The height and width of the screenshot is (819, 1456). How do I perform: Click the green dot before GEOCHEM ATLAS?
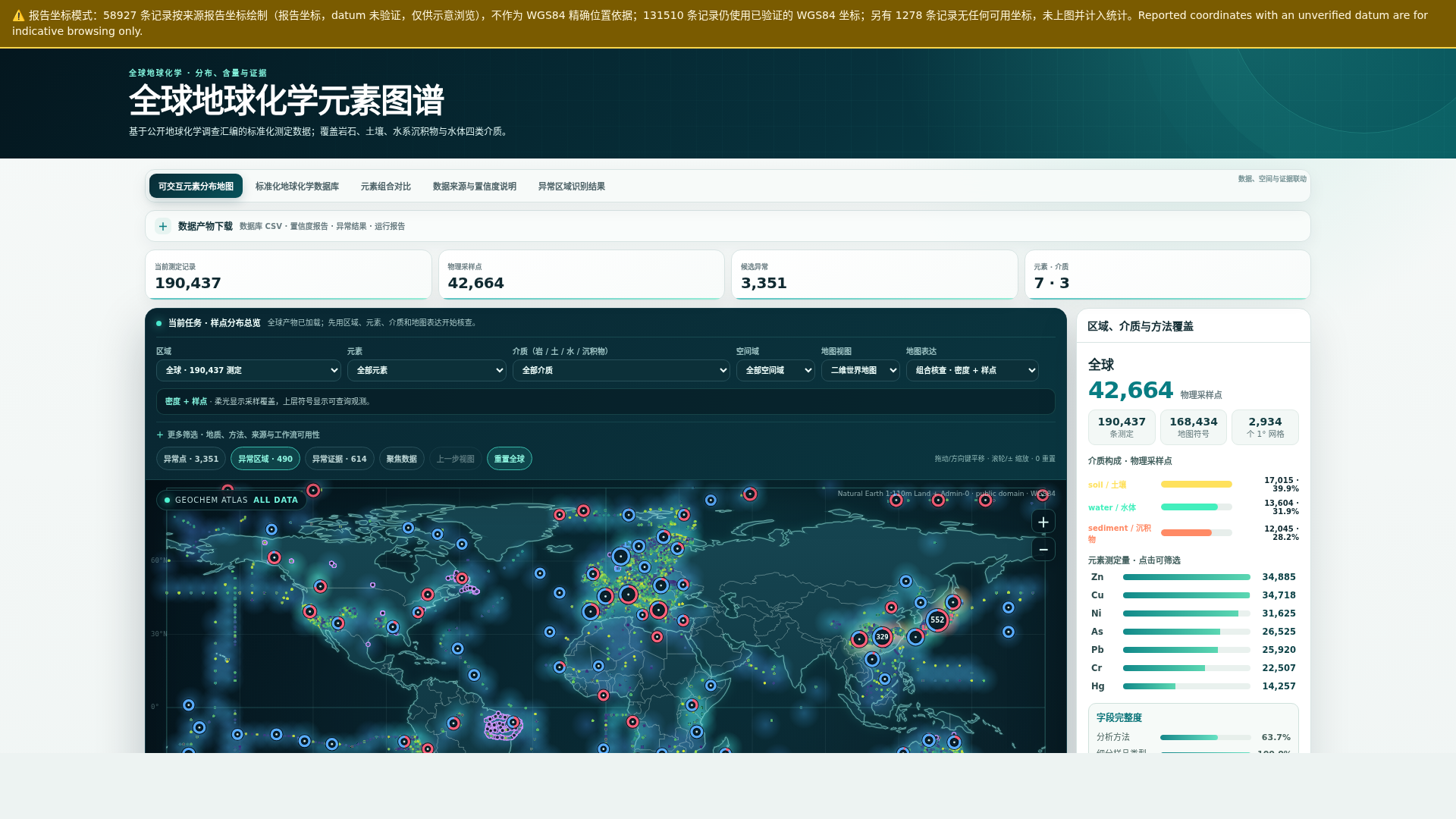point(168,500)
